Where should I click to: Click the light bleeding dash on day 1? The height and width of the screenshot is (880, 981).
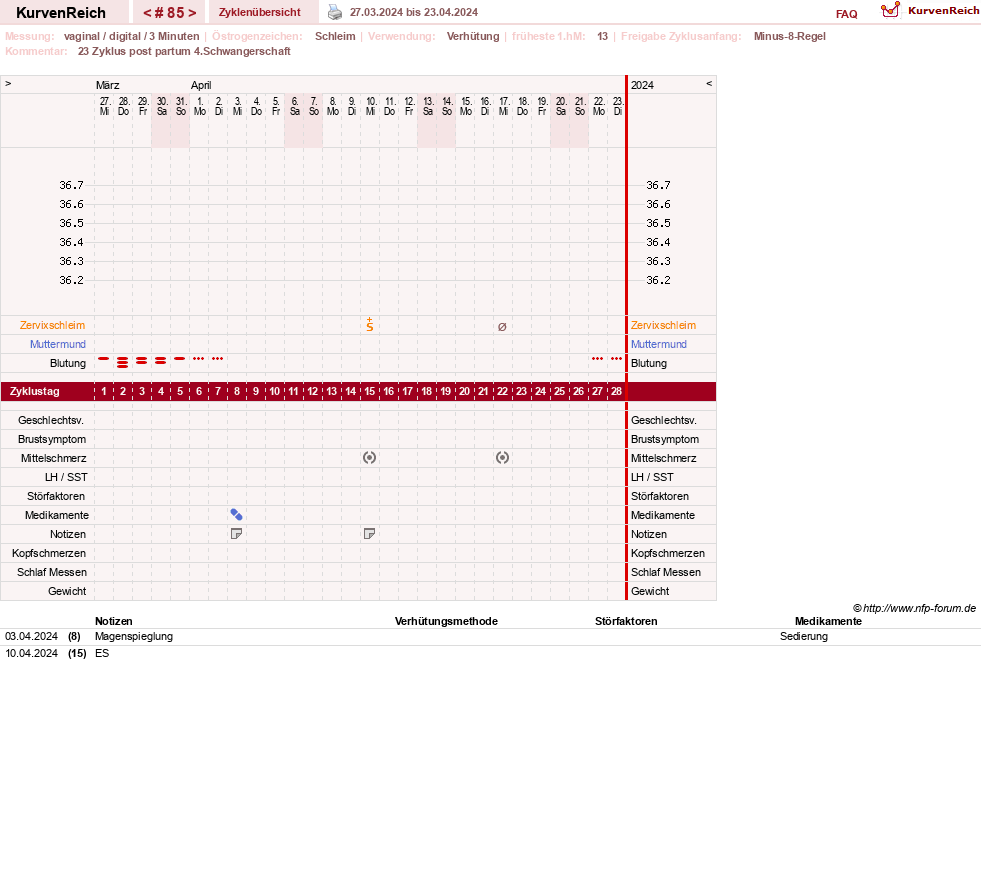[x=104, y=359]
